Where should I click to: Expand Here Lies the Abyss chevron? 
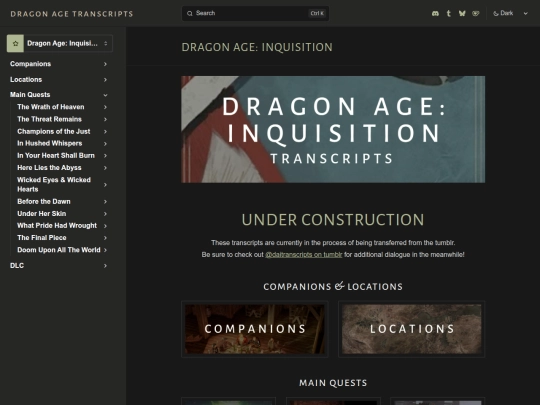pos(105,168)
